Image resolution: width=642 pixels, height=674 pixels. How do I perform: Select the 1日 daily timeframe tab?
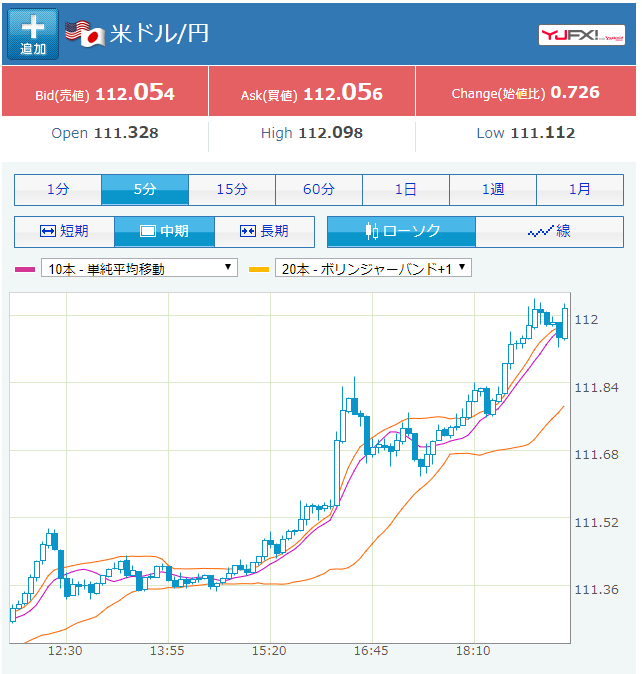click(406, 189)
